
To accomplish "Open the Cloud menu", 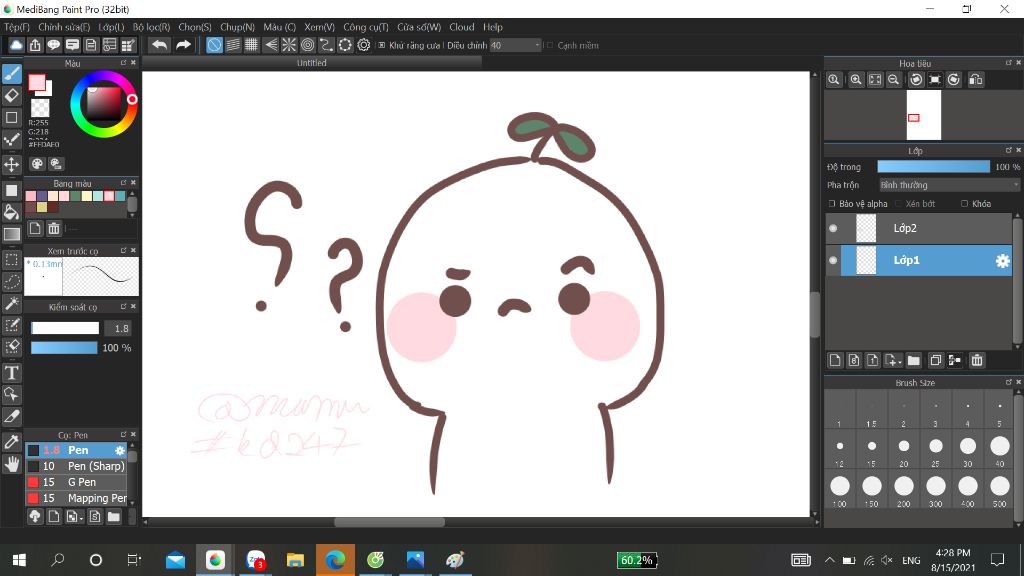I will [x=462, y=27].
